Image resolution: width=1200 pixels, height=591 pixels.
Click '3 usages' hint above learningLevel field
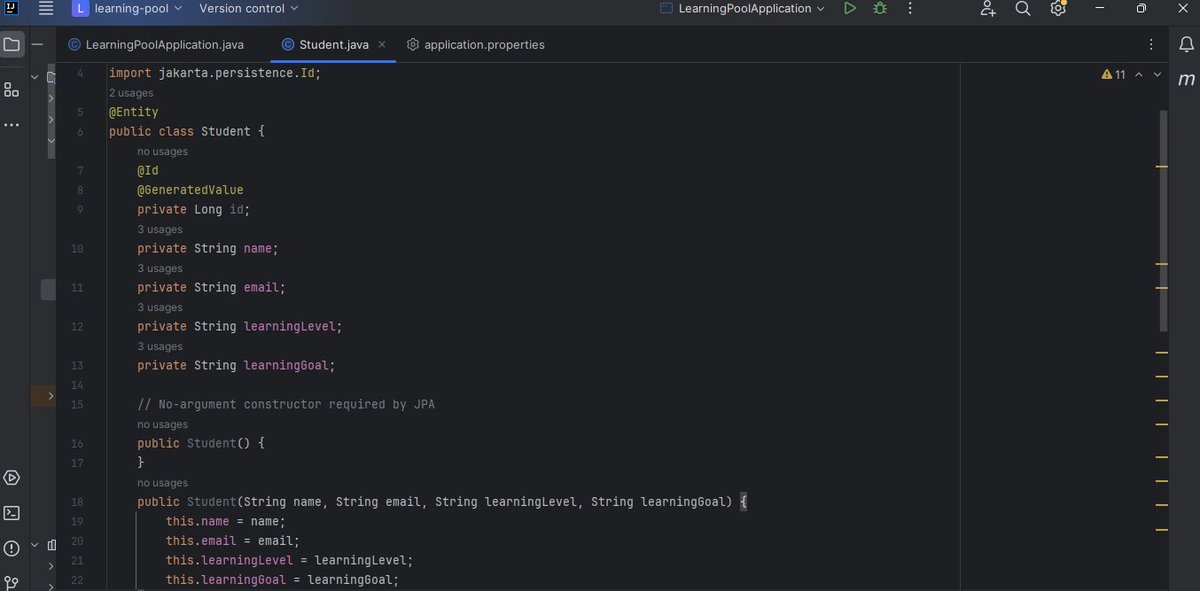pyautogui.click(x=160, y=308)
